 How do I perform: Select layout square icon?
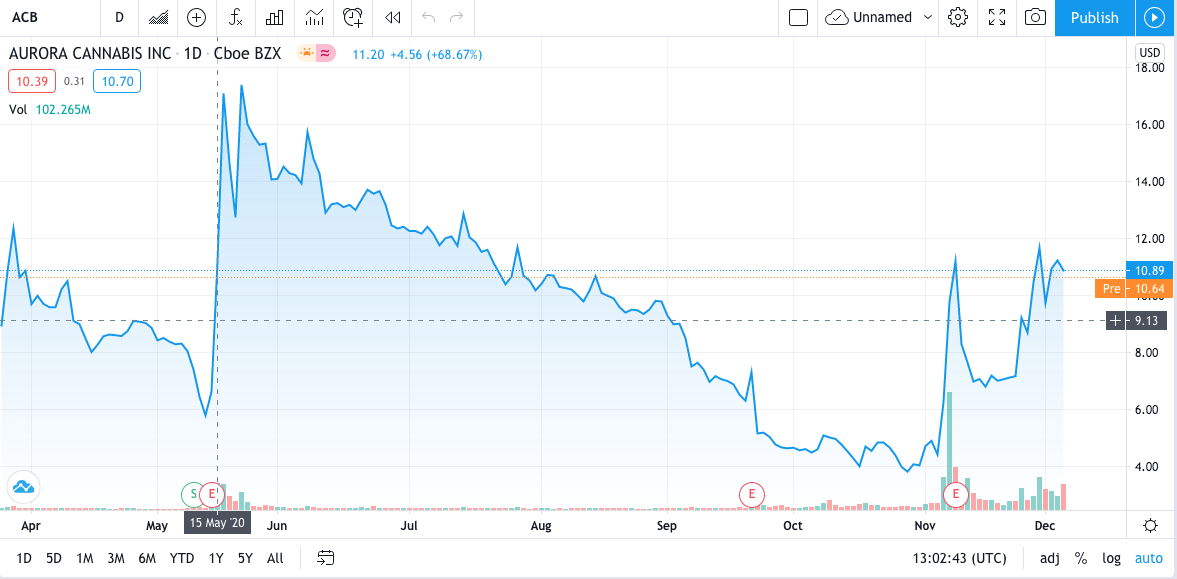799,17
